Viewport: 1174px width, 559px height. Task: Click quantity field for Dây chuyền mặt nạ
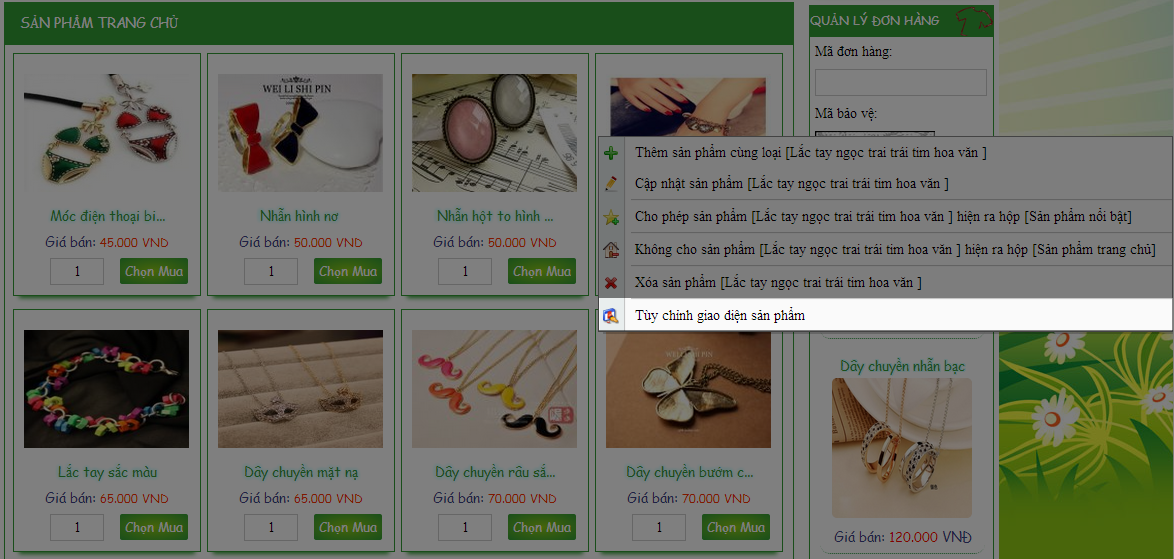pos(271,527)
